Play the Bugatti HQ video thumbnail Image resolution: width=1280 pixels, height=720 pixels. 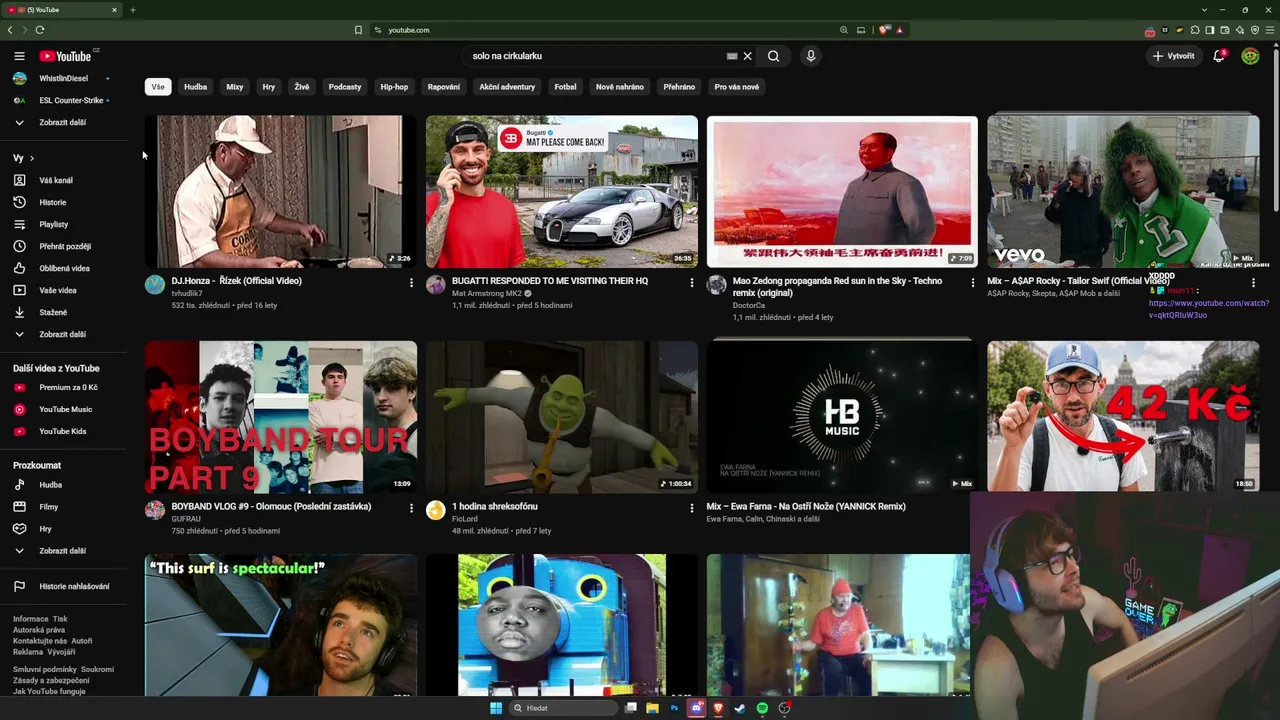coord(562,191)
